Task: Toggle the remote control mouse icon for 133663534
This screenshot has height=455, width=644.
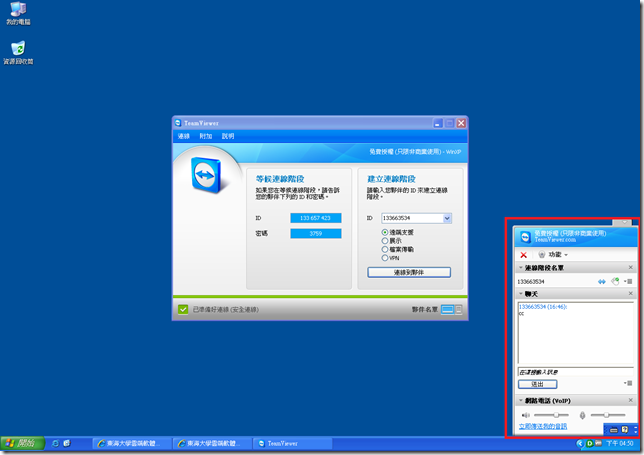Action: coord(615,282)
